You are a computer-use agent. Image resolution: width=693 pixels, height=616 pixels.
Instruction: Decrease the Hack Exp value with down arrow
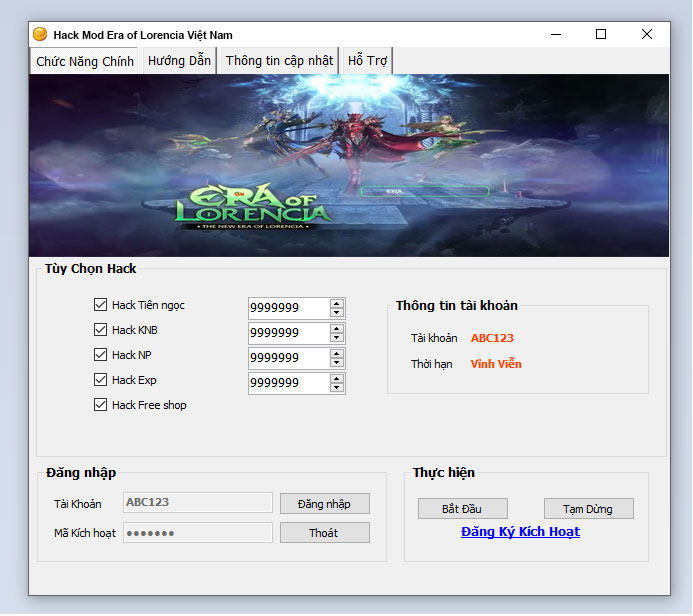(x=337, y=388)
